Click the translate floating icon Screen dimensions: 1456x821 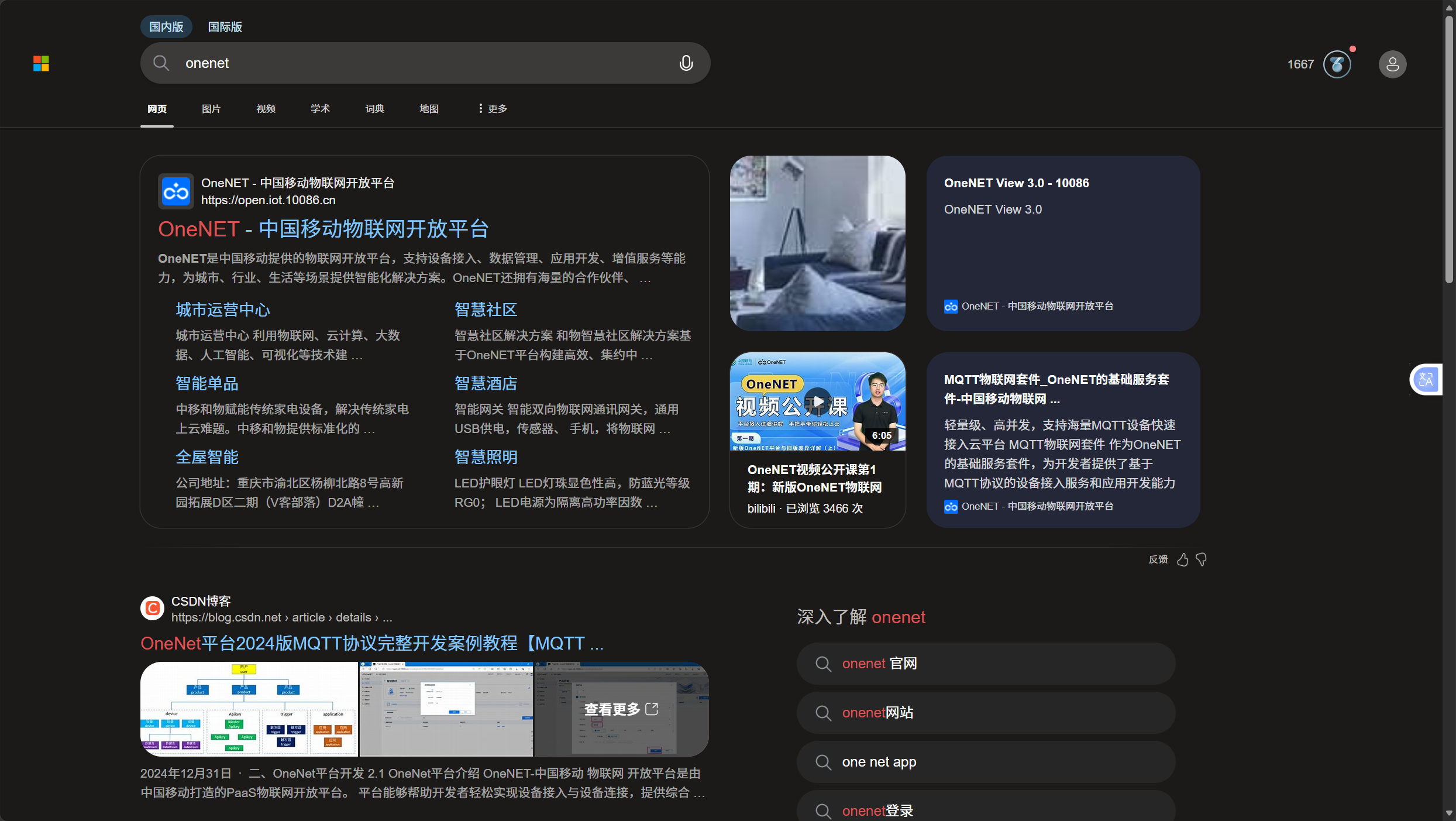(1426, 380)
